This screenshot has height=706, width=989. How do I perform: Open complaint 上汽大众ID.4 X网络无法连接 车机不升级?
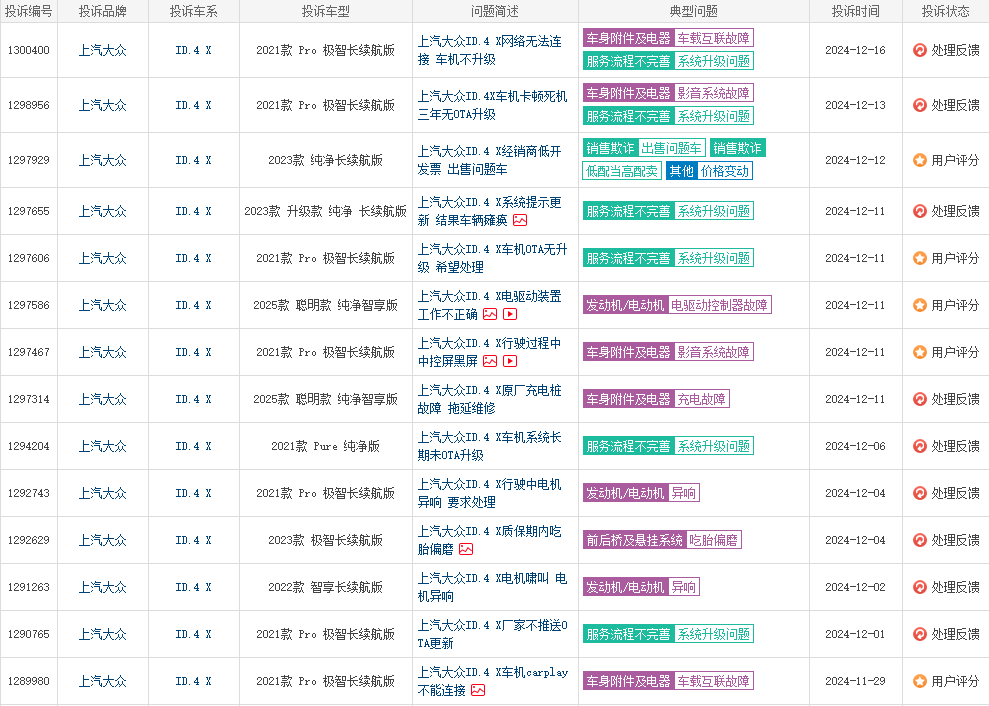[x=489, y=50]
